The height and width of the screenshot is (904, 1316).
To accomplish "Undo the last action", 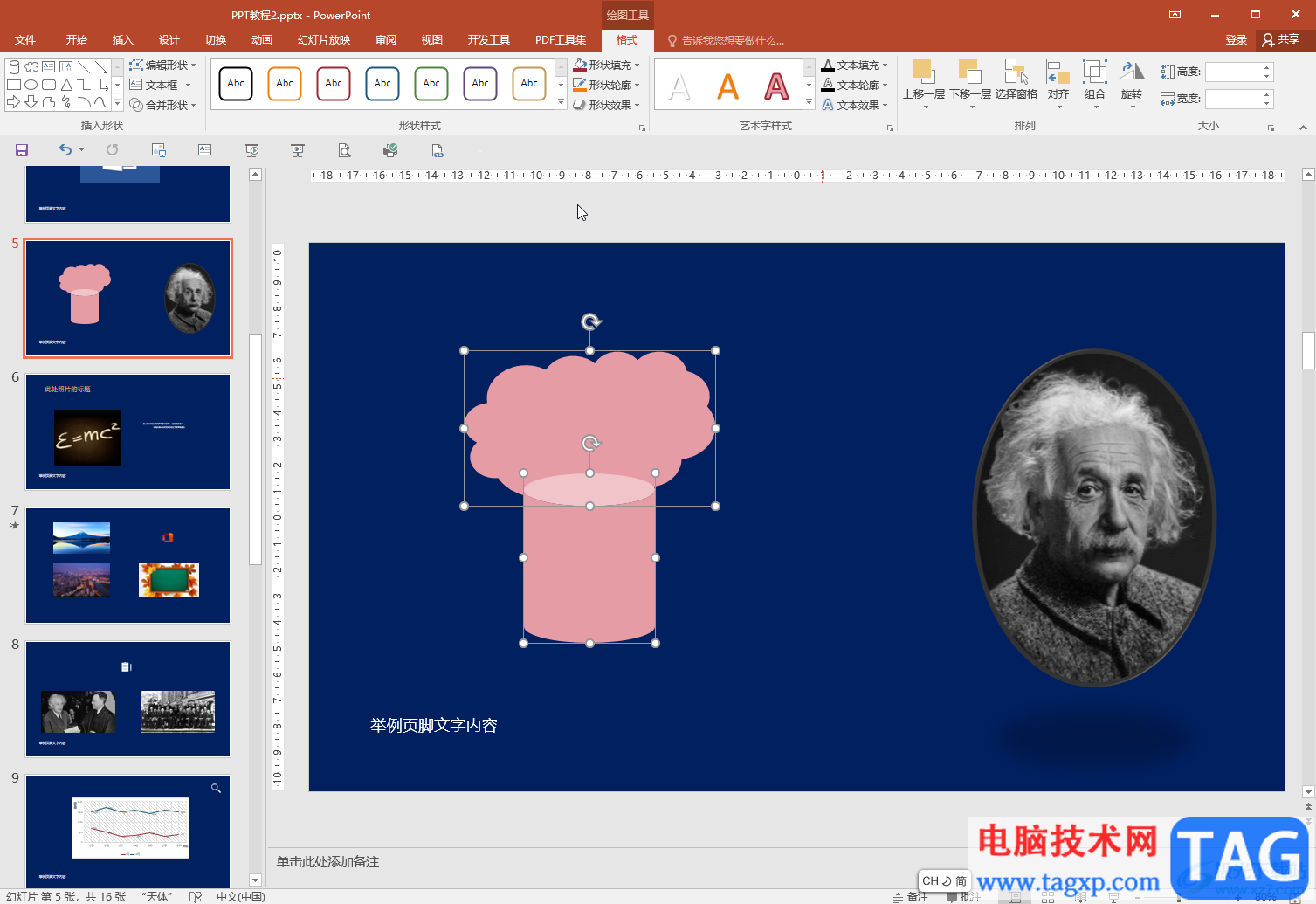I will tap(65, 150).
